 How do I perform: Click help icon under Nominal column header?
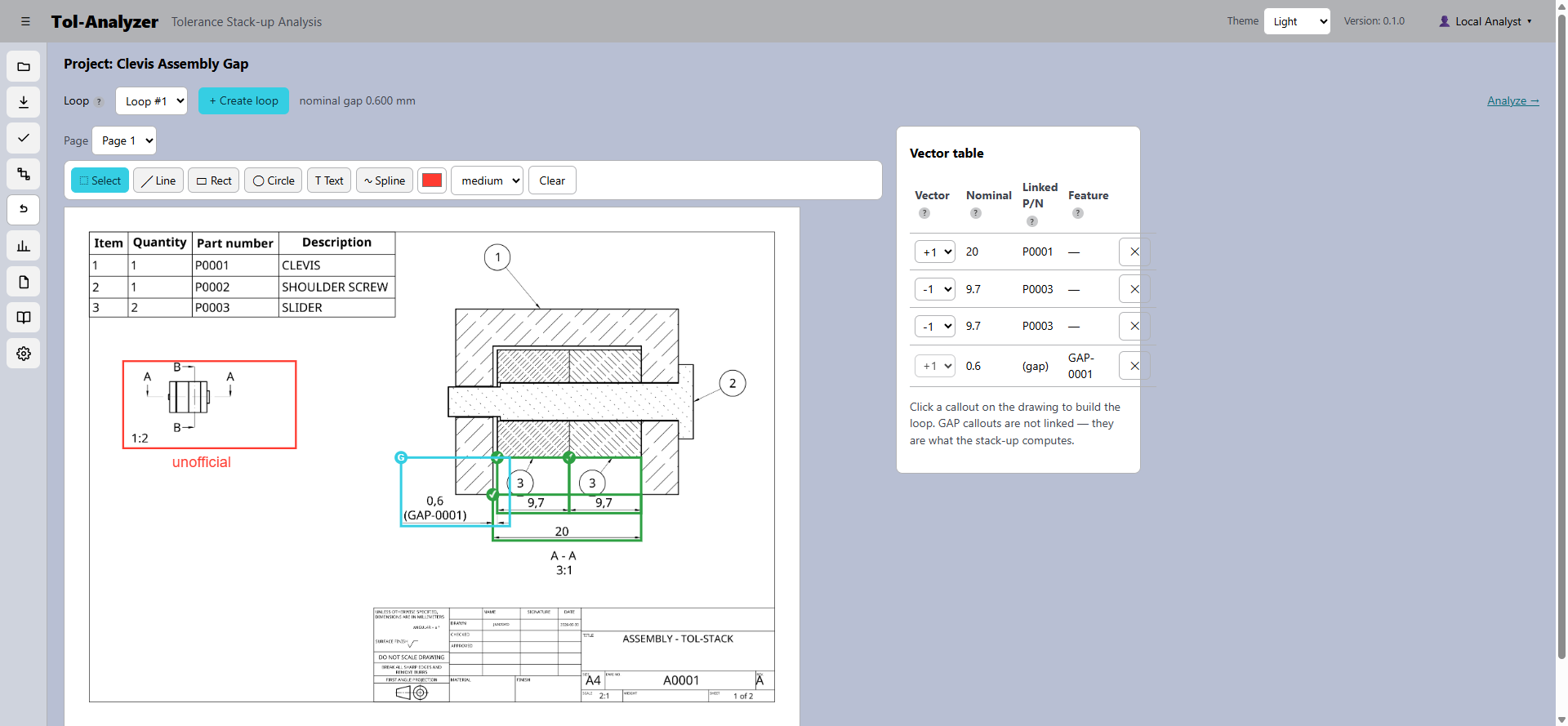point(976,213)
